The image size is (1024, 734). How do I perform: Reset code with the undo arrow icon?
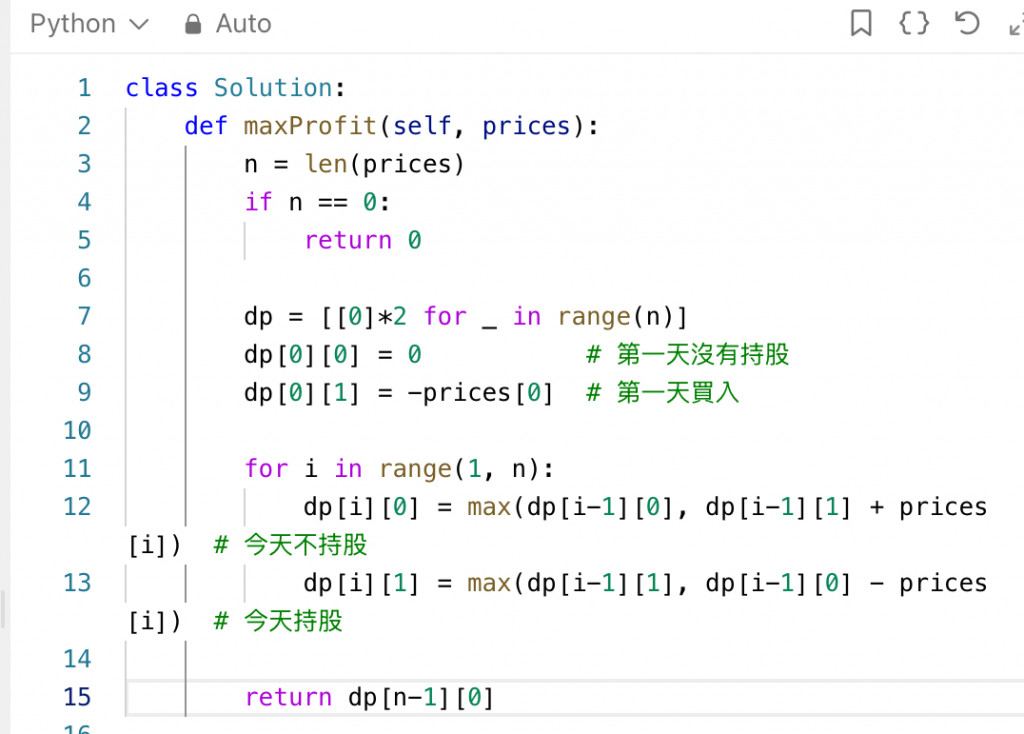tap(967, 23)
